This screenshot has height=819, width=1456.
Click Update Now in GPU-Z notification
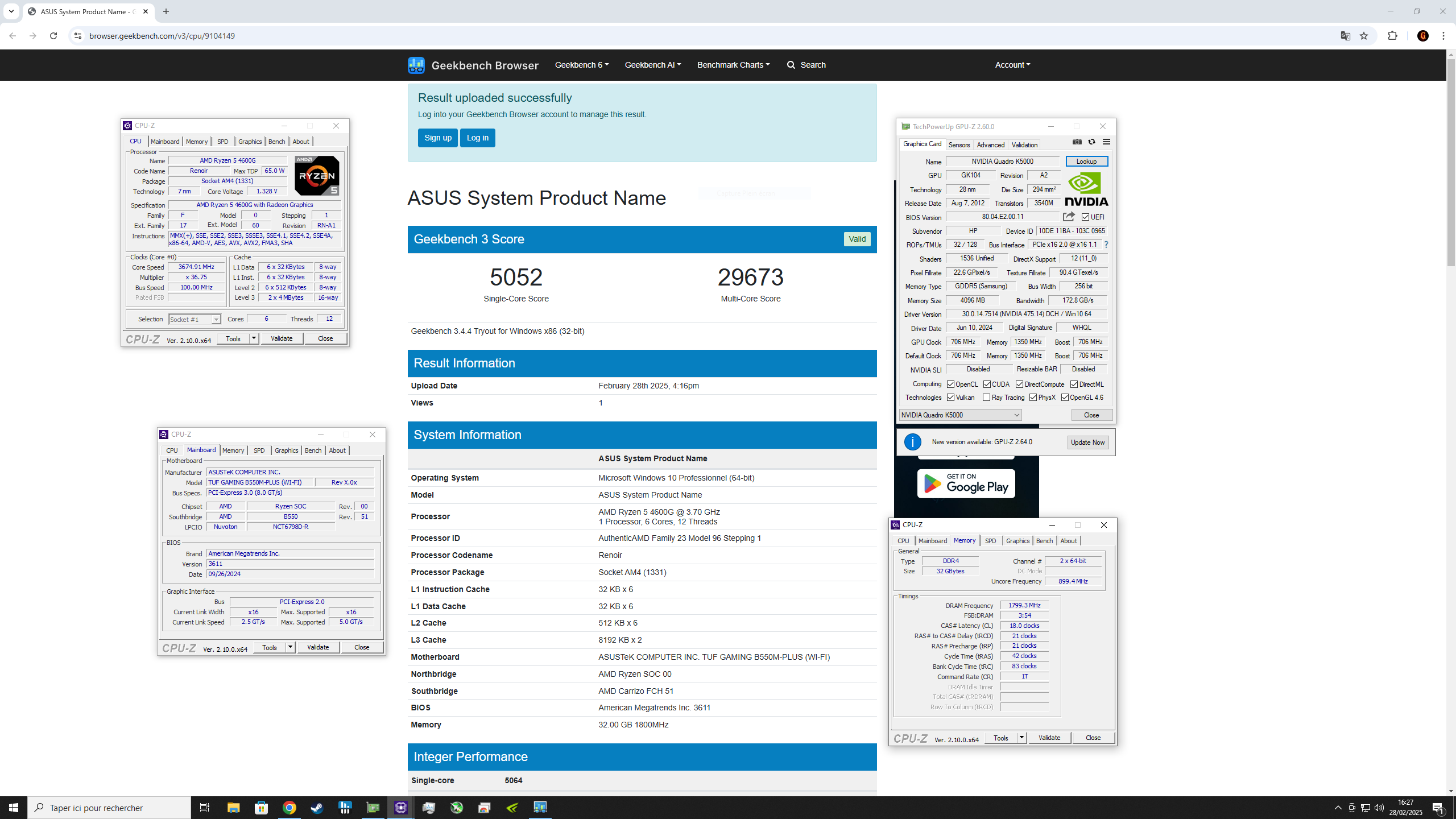click(1087, 442)
